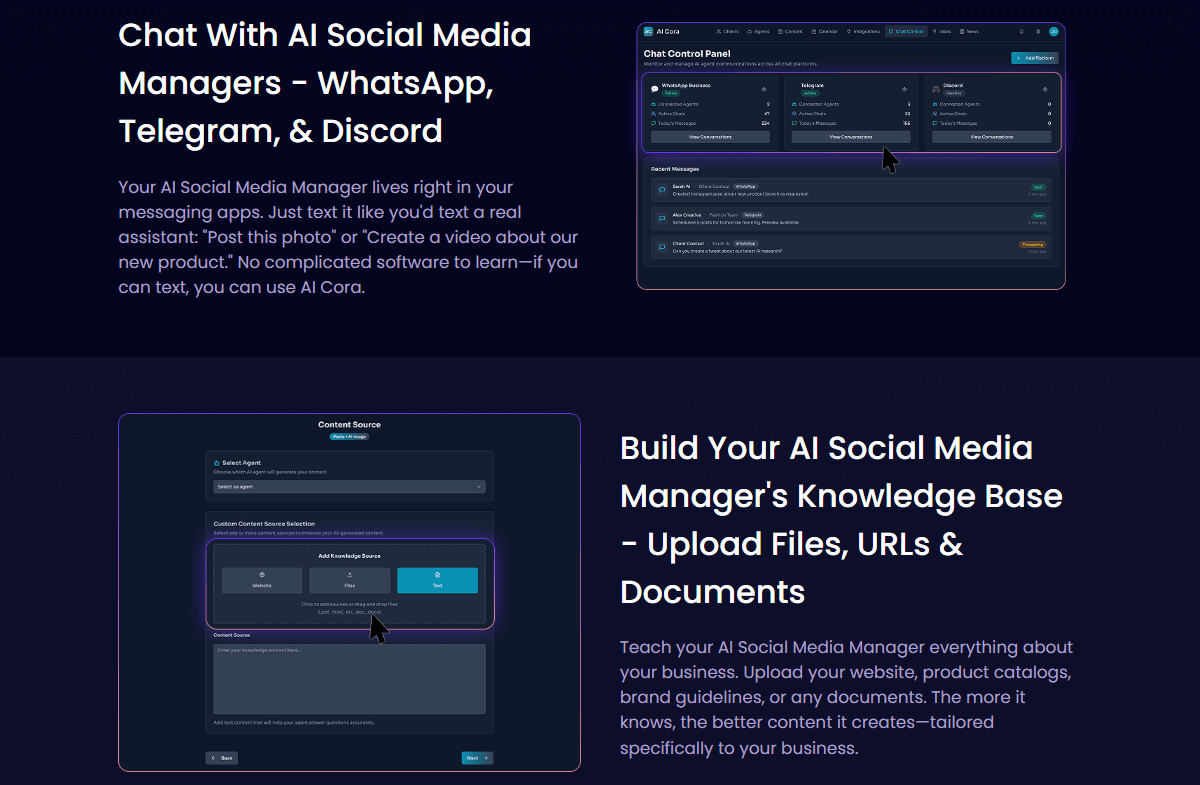Screen dimensions: 1200x785
Task: Click the Add Platform button
Action: pos(1034,58)
